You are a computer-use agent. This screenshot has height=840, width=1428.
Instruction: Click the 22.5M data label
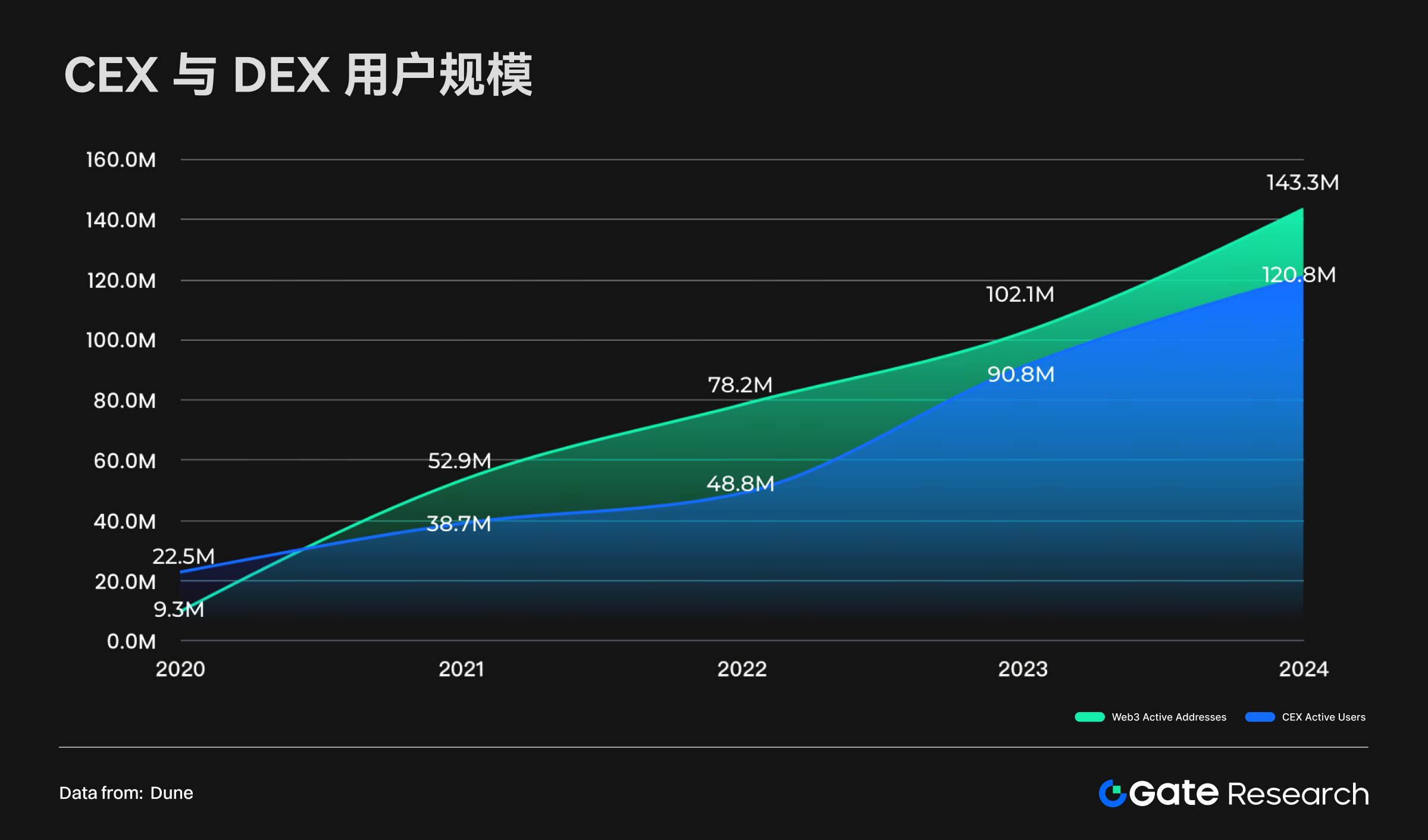(183, 557)
